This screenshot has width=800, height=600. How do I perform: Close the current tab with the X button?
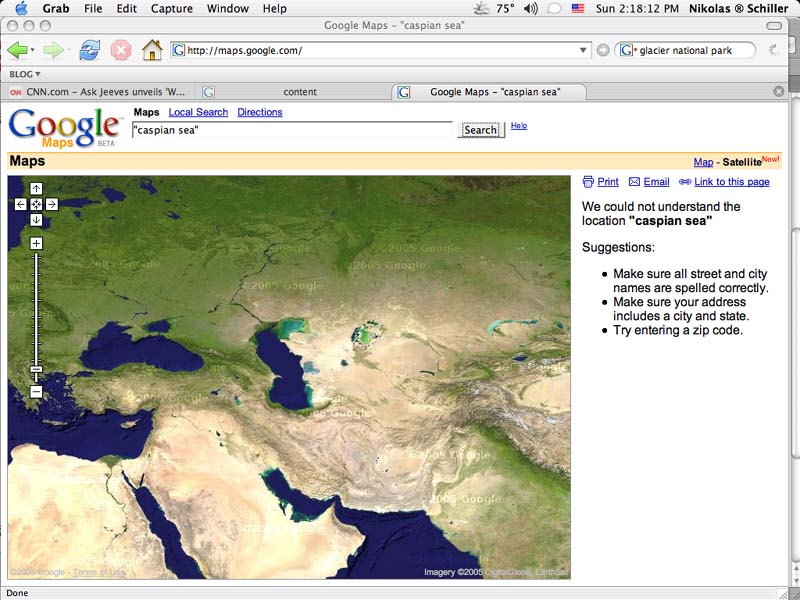779,91
